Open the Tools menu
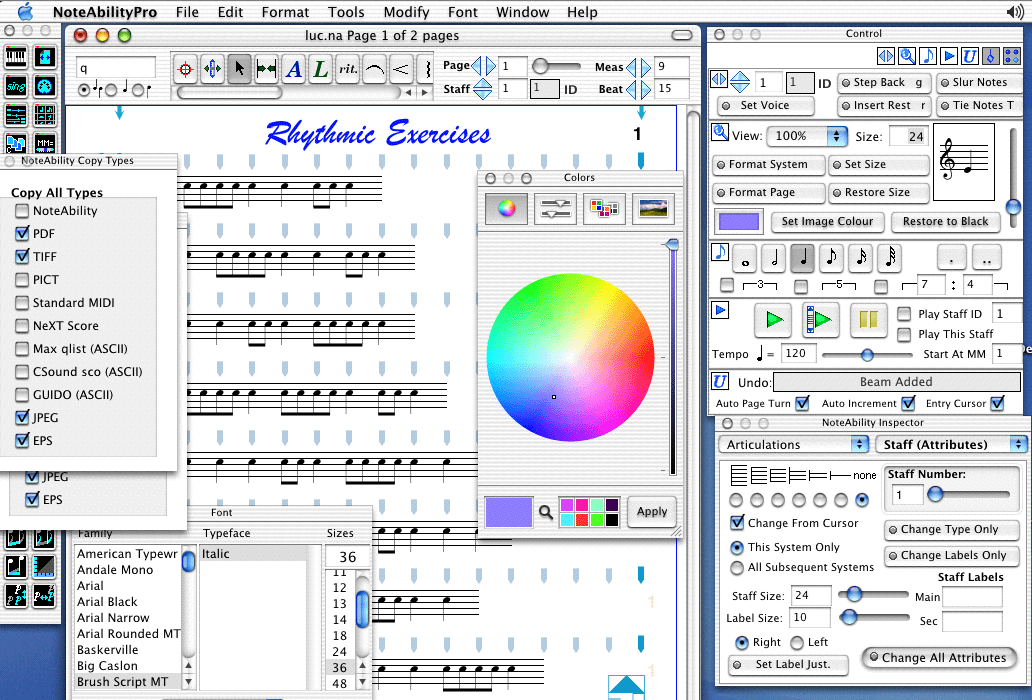Image resolution: width=1032 pixels, height=700 pixels. [346, 12]
